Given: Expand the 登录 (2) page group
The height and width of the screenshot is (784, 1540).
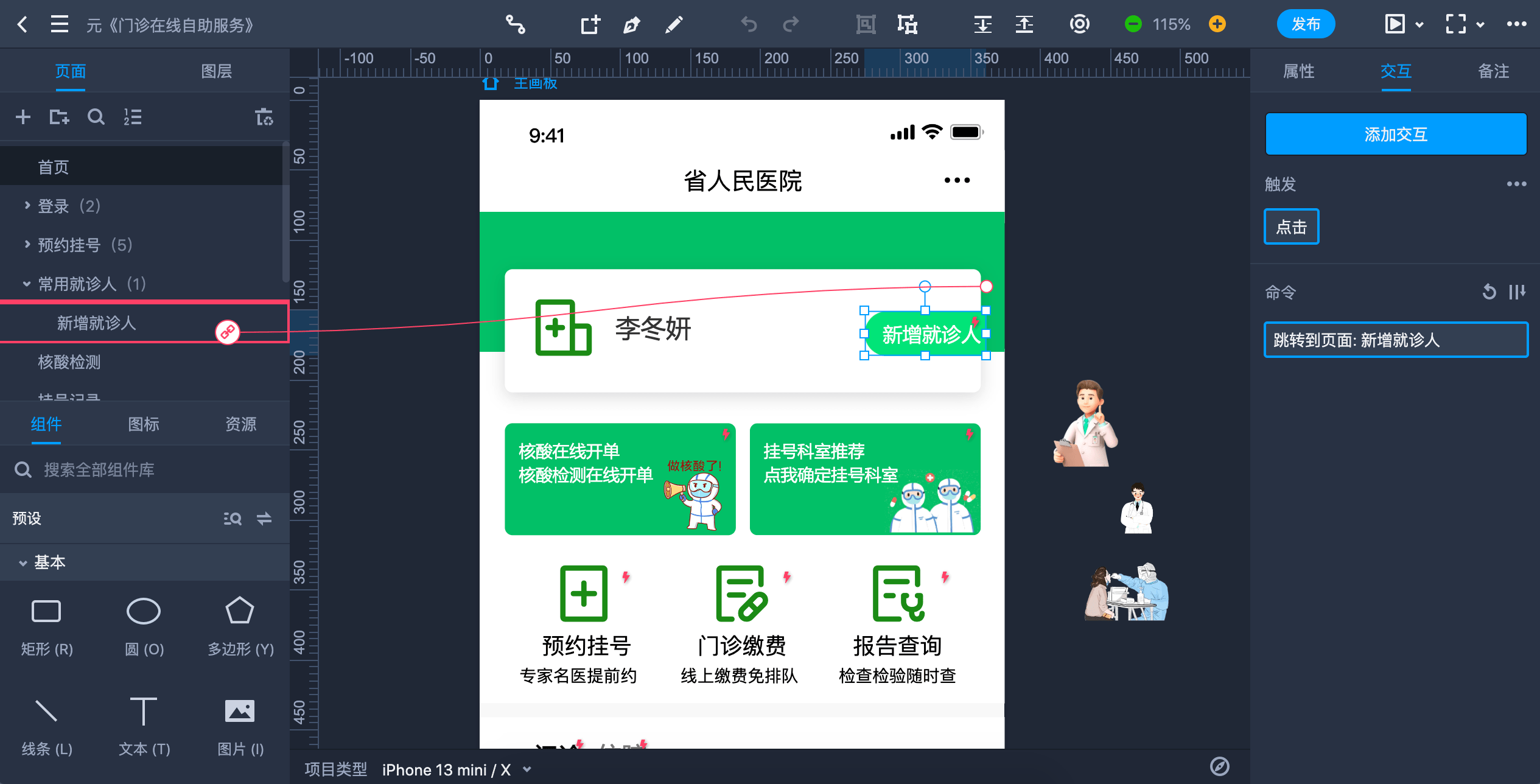Looking at the screenshot, I should 27,206.
